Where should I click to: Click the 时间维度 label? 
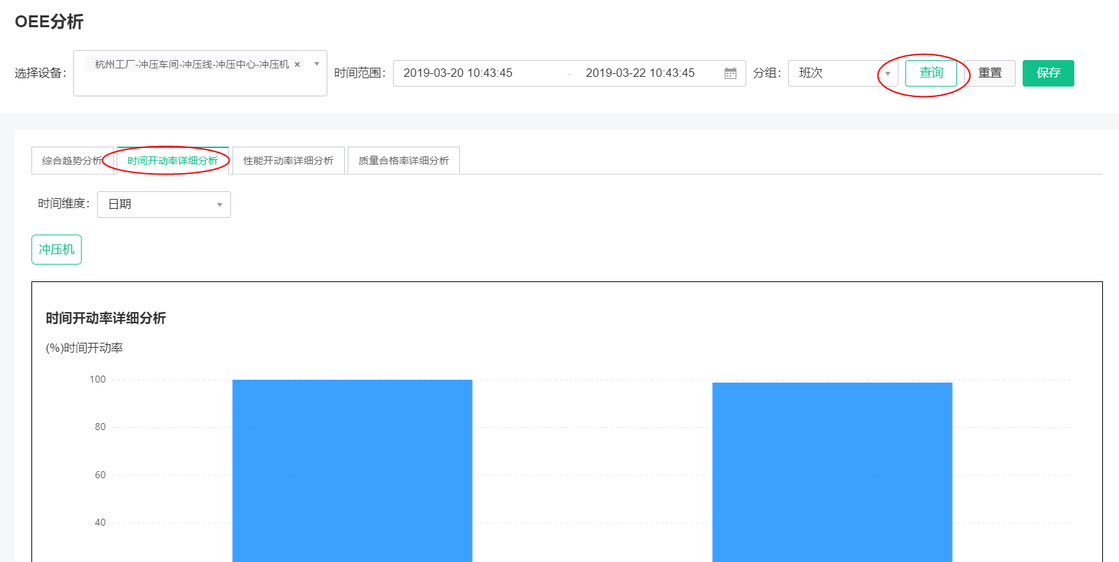coord(64,204)
